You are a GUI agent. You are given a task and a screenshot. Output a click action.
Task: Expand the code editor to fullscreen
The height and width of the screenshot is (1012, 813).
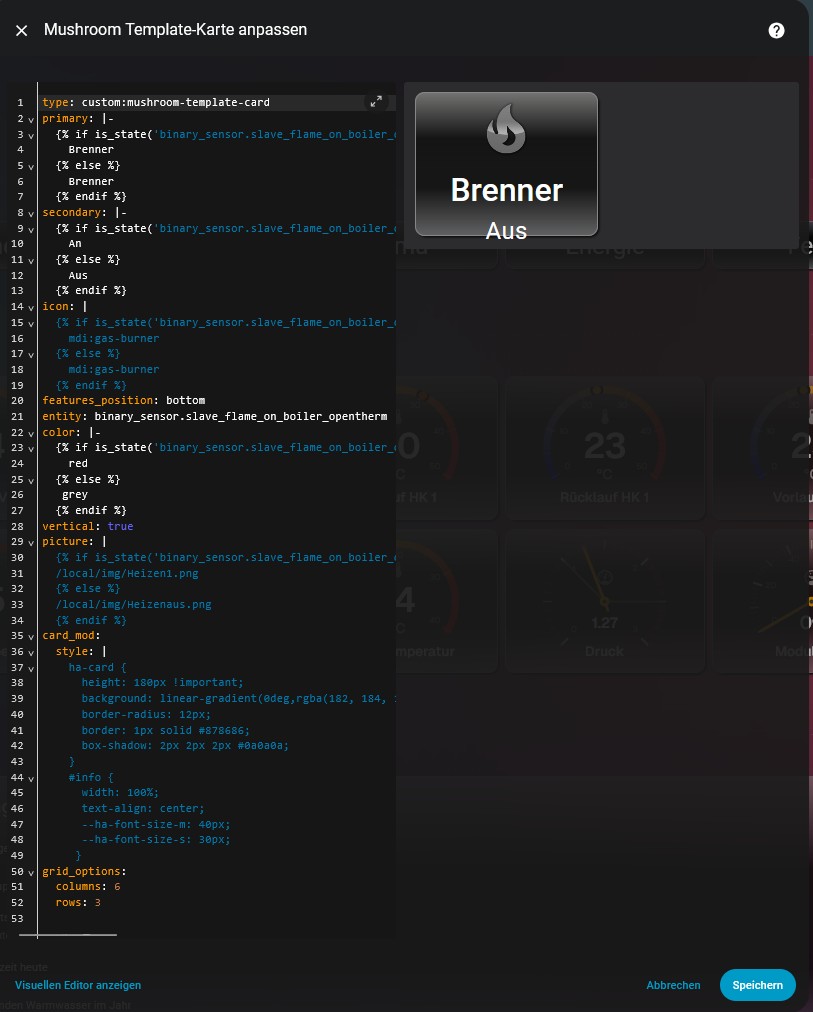(376, 102)
